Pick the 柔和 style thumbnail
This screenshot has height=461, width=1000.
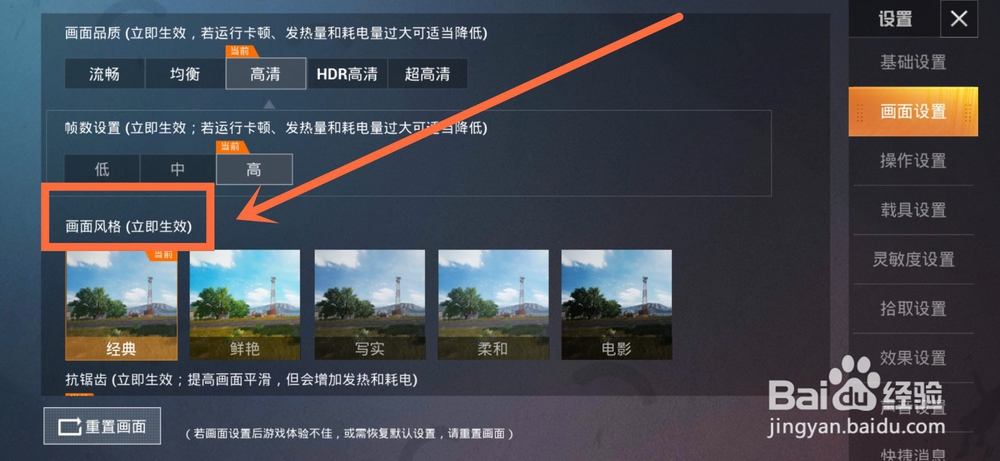point(493,305)
